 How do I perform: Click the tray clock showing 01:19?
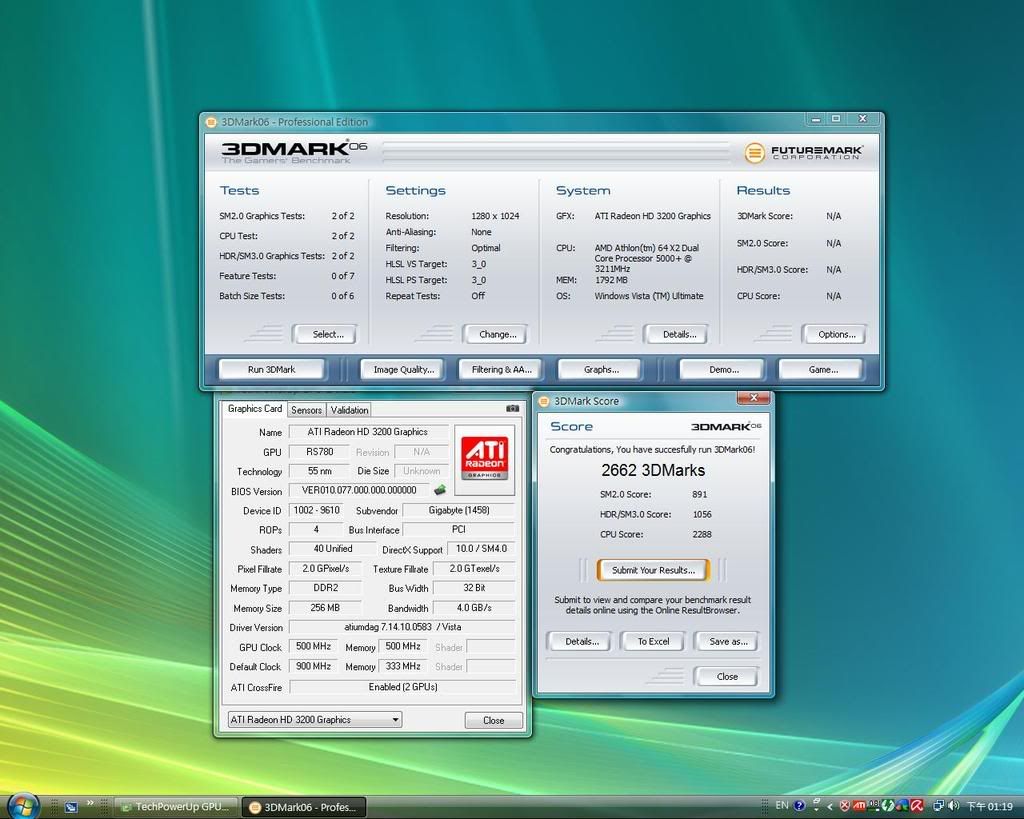[x=990, y=807]
